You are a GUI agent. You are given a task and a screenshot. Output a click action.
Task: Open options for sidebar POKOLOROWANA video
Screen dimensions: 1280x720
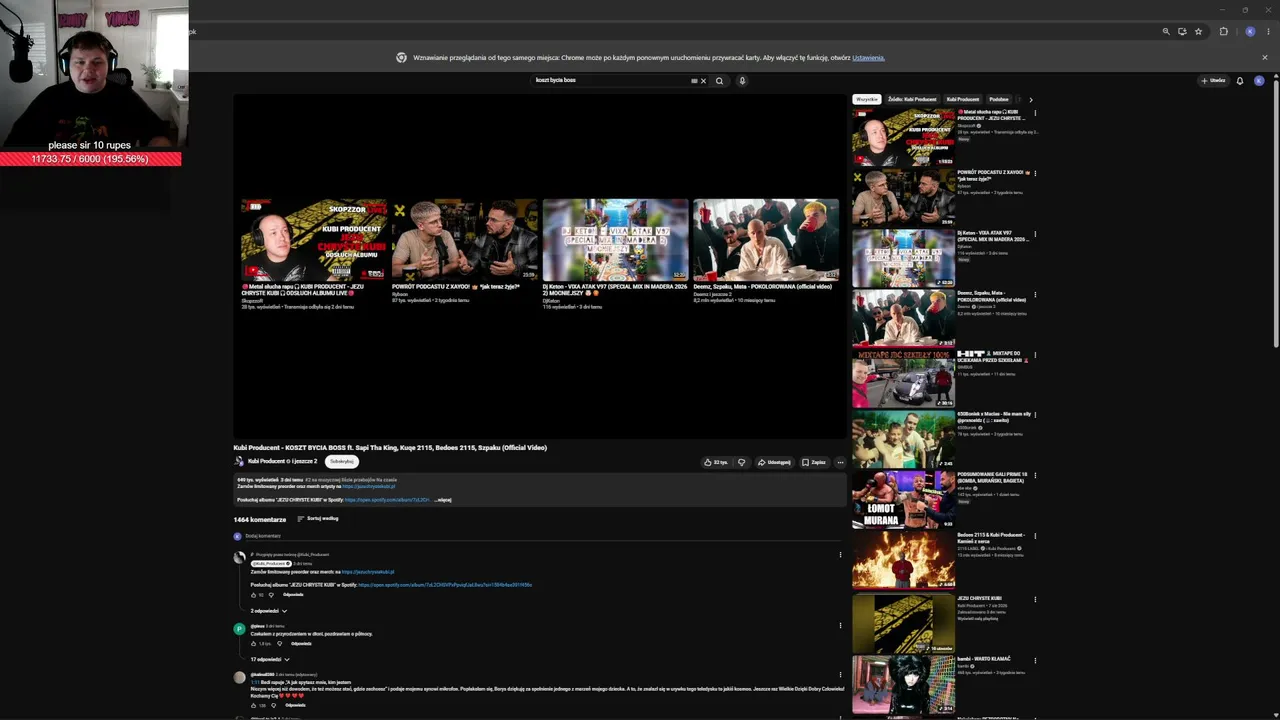point(1035,295)
